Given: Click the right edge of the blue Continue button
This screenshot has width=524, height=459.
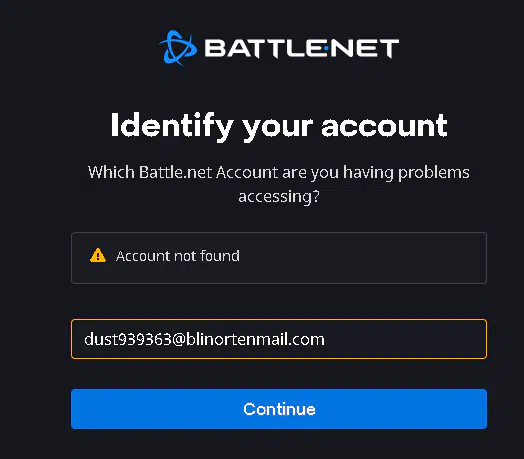Looking at the screenshot, I should click(482, 409).
